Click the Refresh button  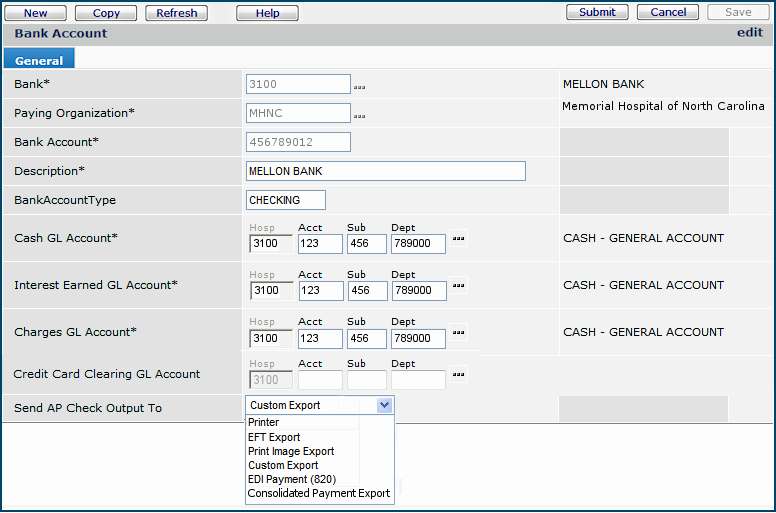pos(177,13)
